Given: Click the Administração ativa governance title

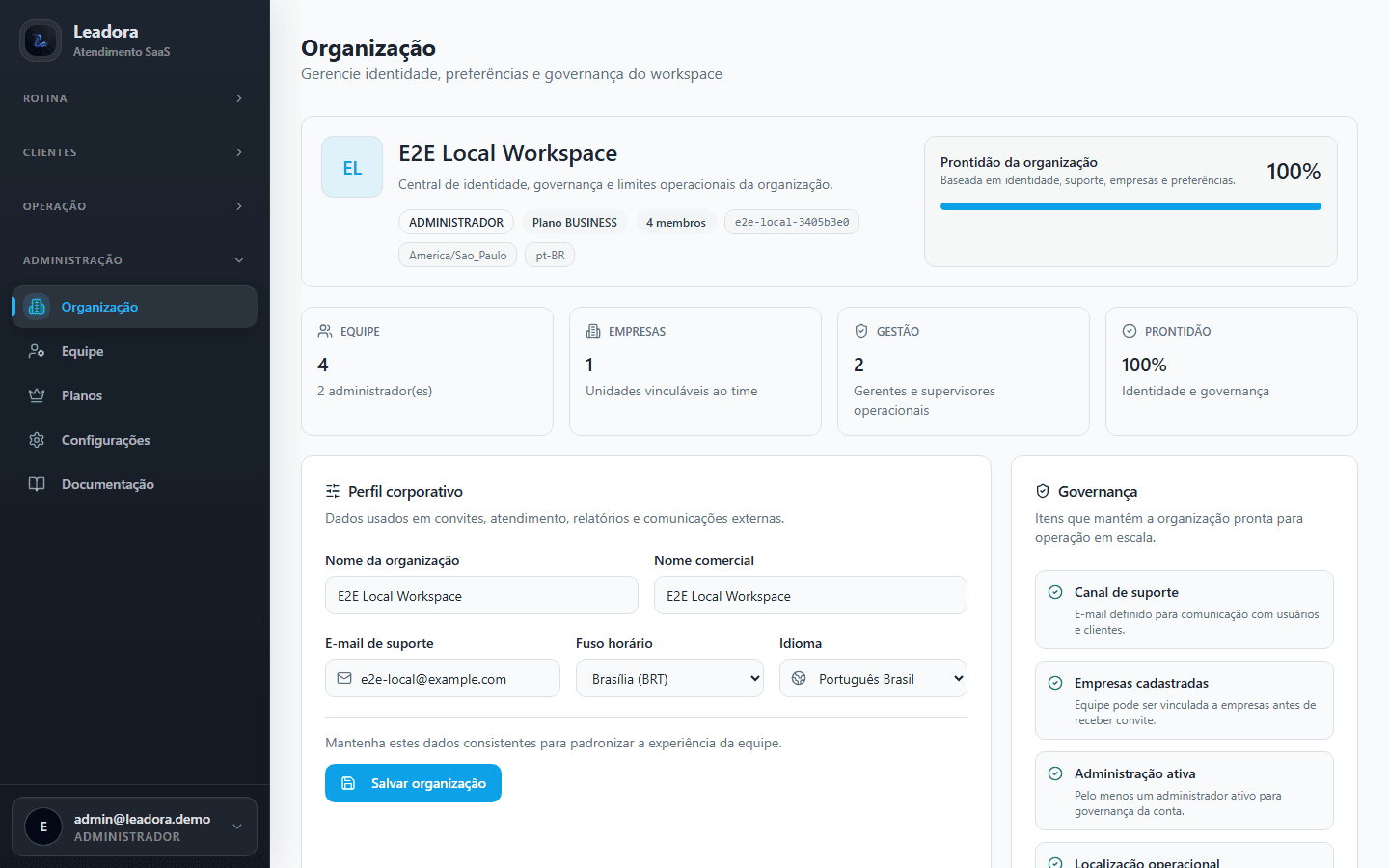Looking at the screenshot, I should pos(1135,773).
